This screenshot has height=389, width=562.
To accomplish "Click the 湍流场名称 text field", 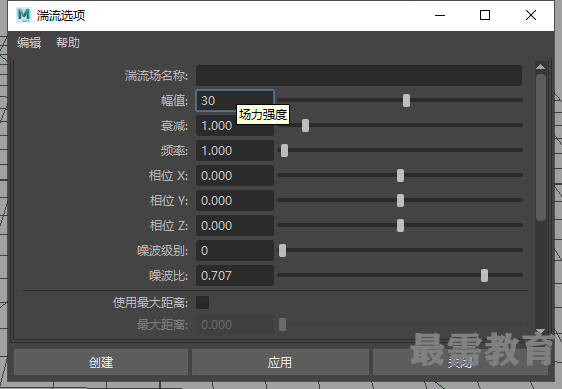I will point(359,75).
